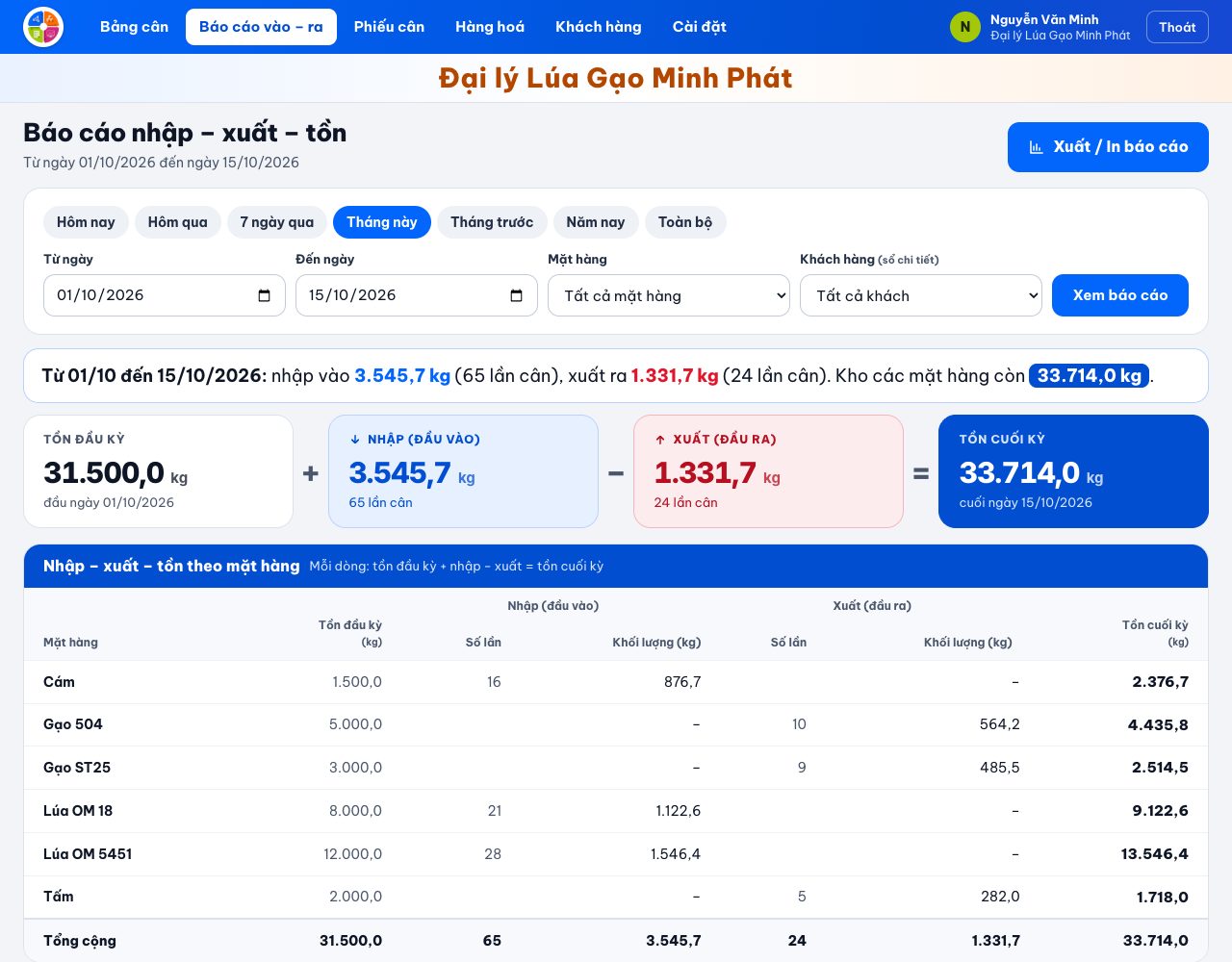Click the up arrow icon beside Xuất (đầu ra)
This screenshot has width=1232, height=962.
click(x=660, y=440)
